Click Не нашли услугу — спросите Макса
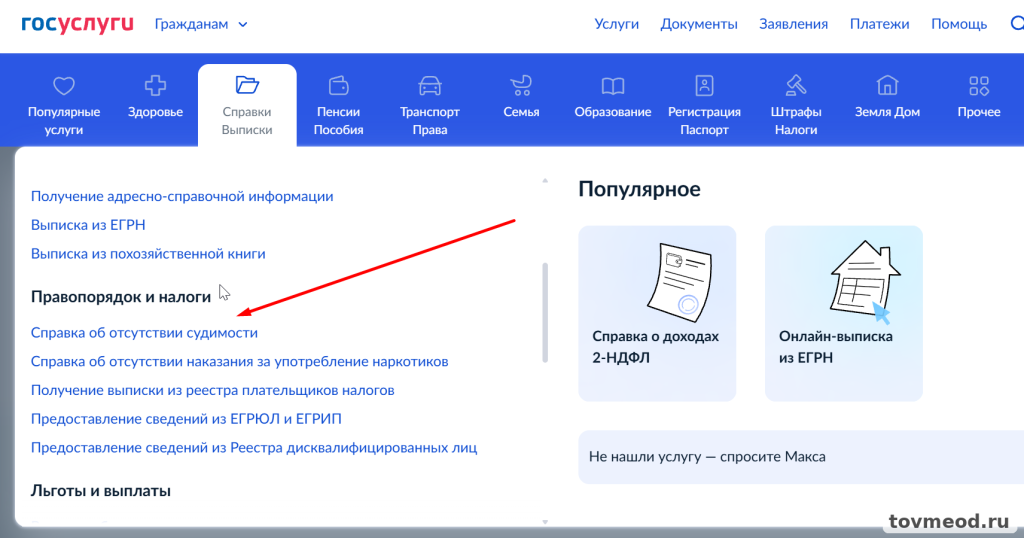 point(801,457)
